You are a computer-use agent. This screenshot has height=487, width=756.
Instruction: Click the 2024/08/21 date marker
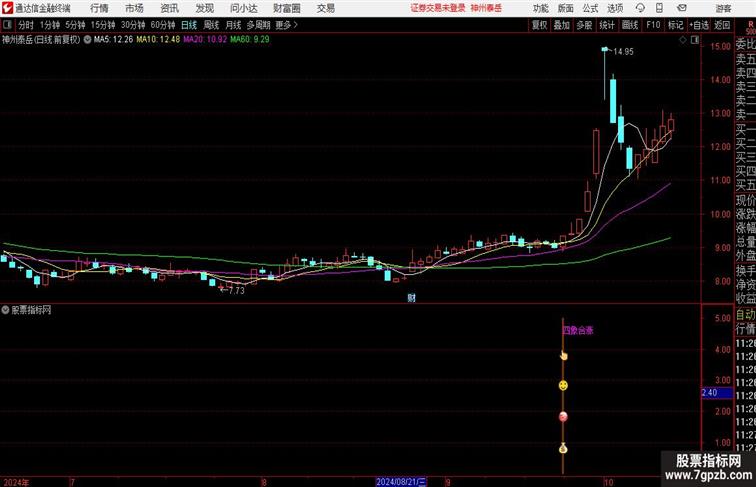pos(401,482)
